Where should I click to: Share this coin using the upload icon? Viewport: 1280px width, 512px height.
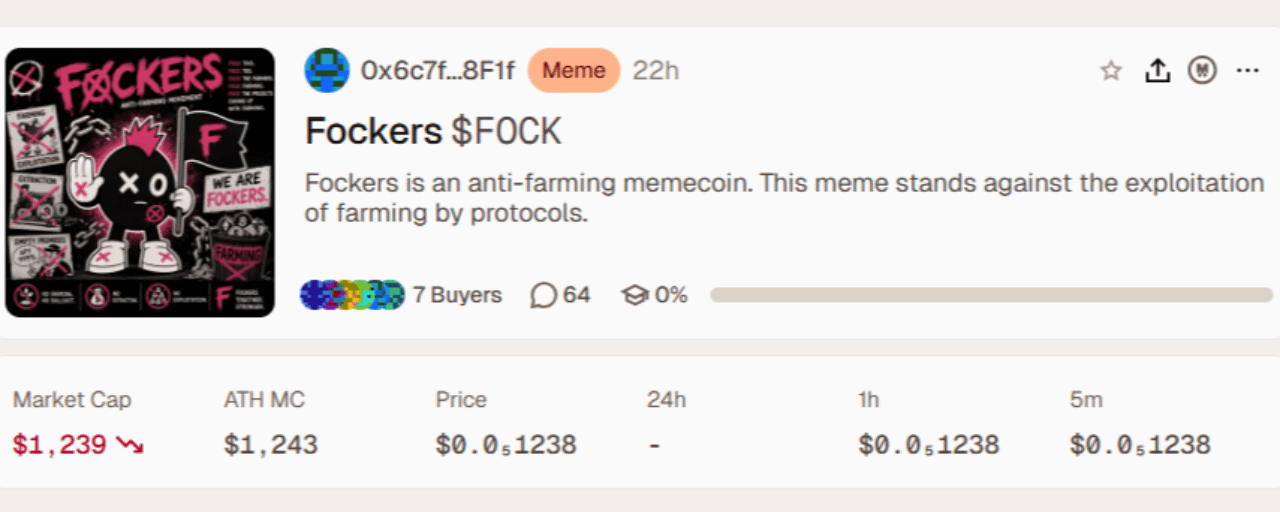(1157, 70)
